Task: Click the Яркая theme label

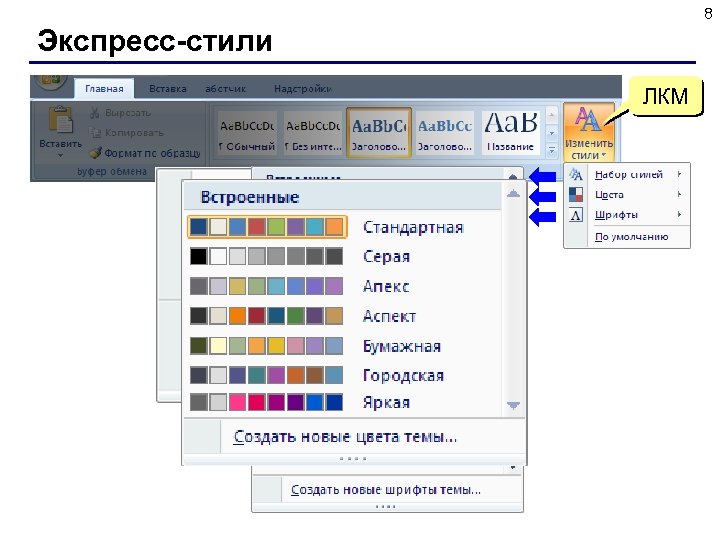Action: [x=386, y=403]
